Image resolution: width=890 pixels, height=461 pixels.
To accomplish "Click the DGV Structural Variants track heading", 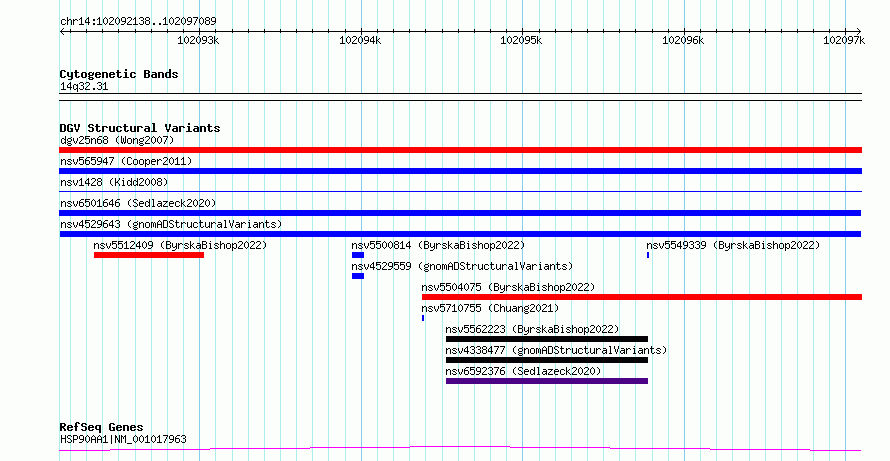I will [140, 128].
